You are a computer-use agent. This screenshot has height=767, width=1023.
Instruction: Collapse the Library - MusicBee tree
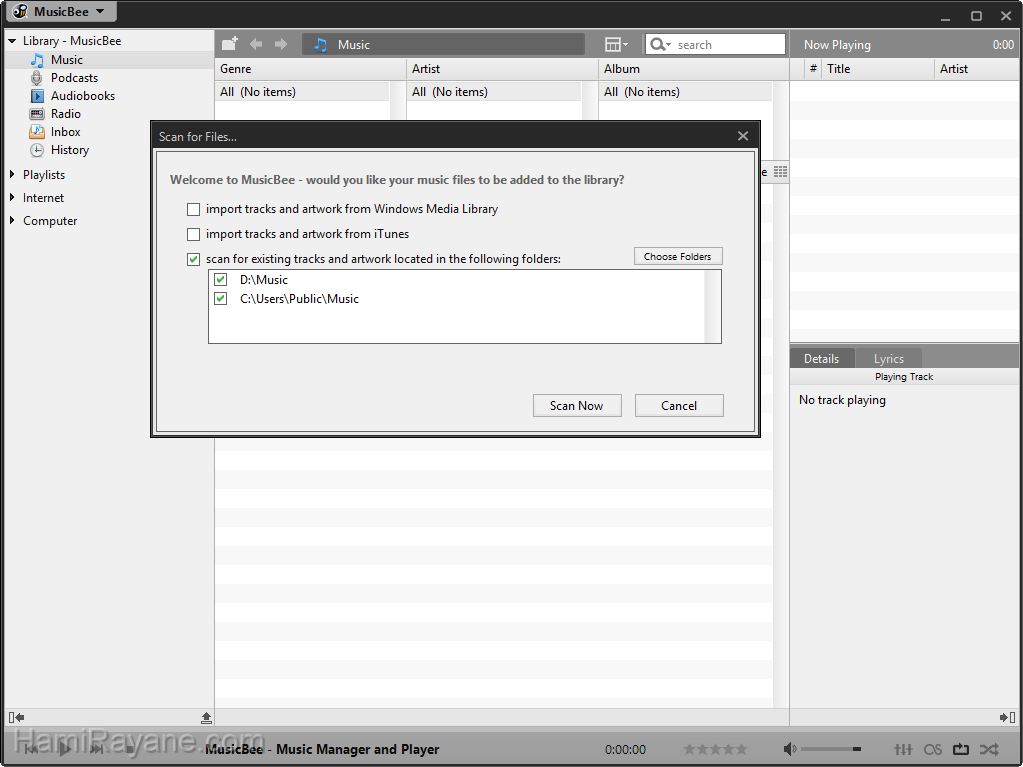click(12, 40)
